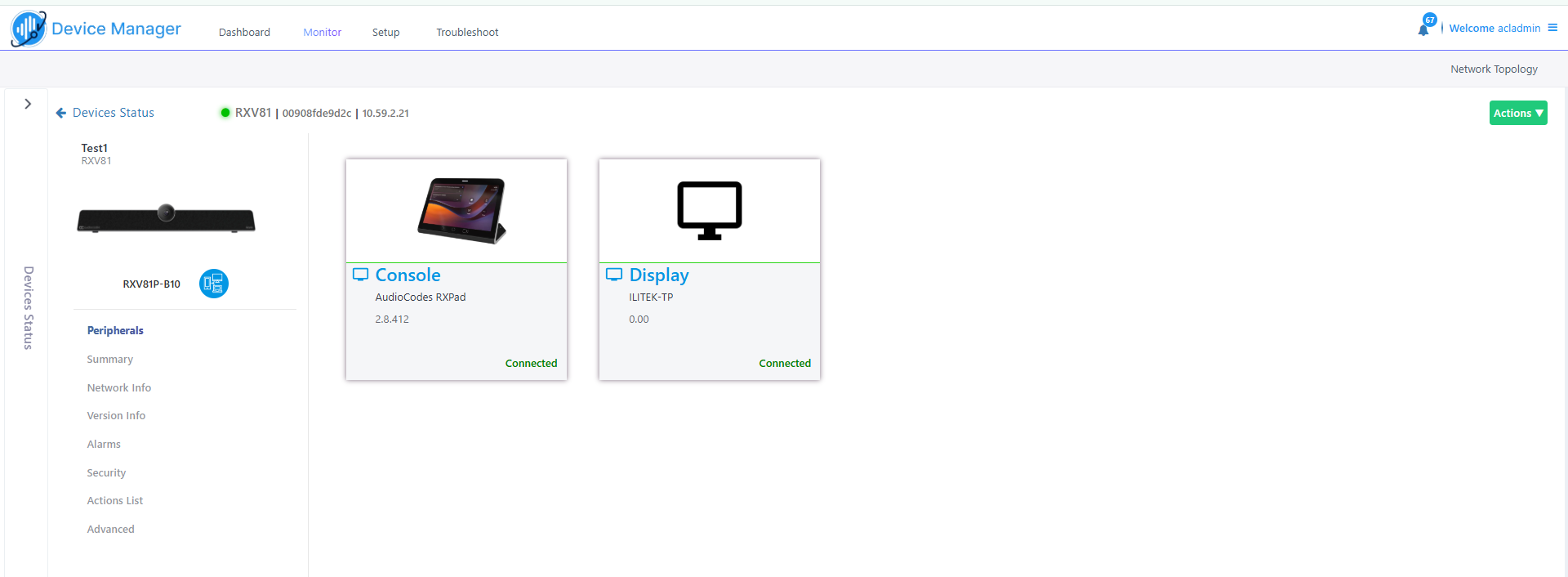Click the Device Manager logo icon
Viewport: 1568px width, 577px height.
point(29,29)
